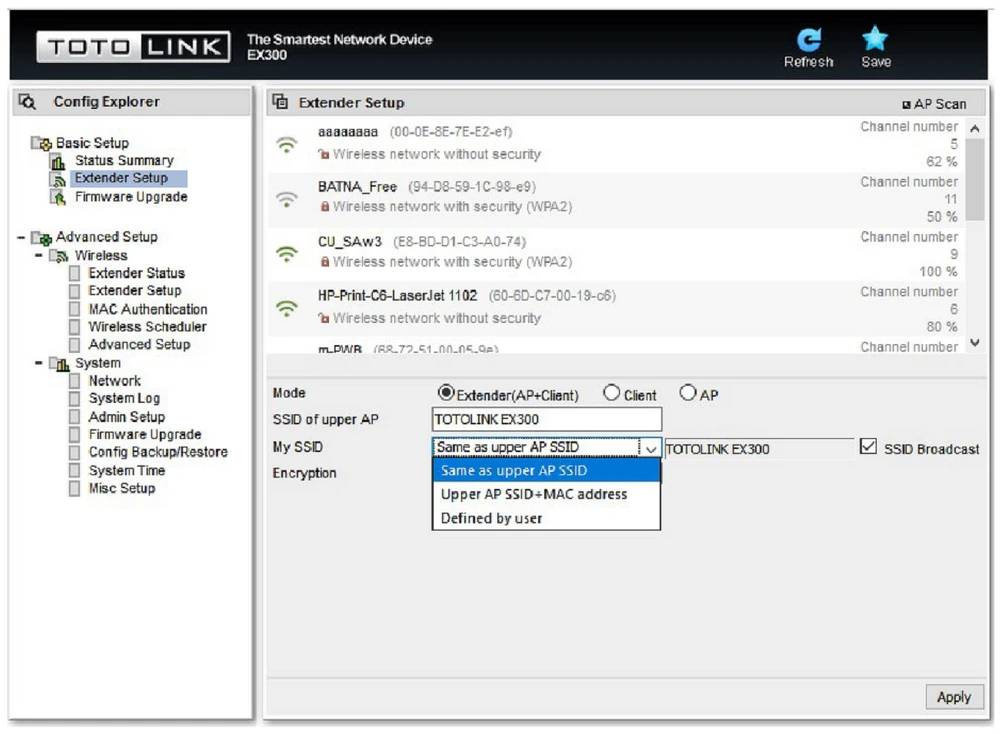Collapse the System tree branch
This screenshot has height=734, width=1000.
pos(39,364)
